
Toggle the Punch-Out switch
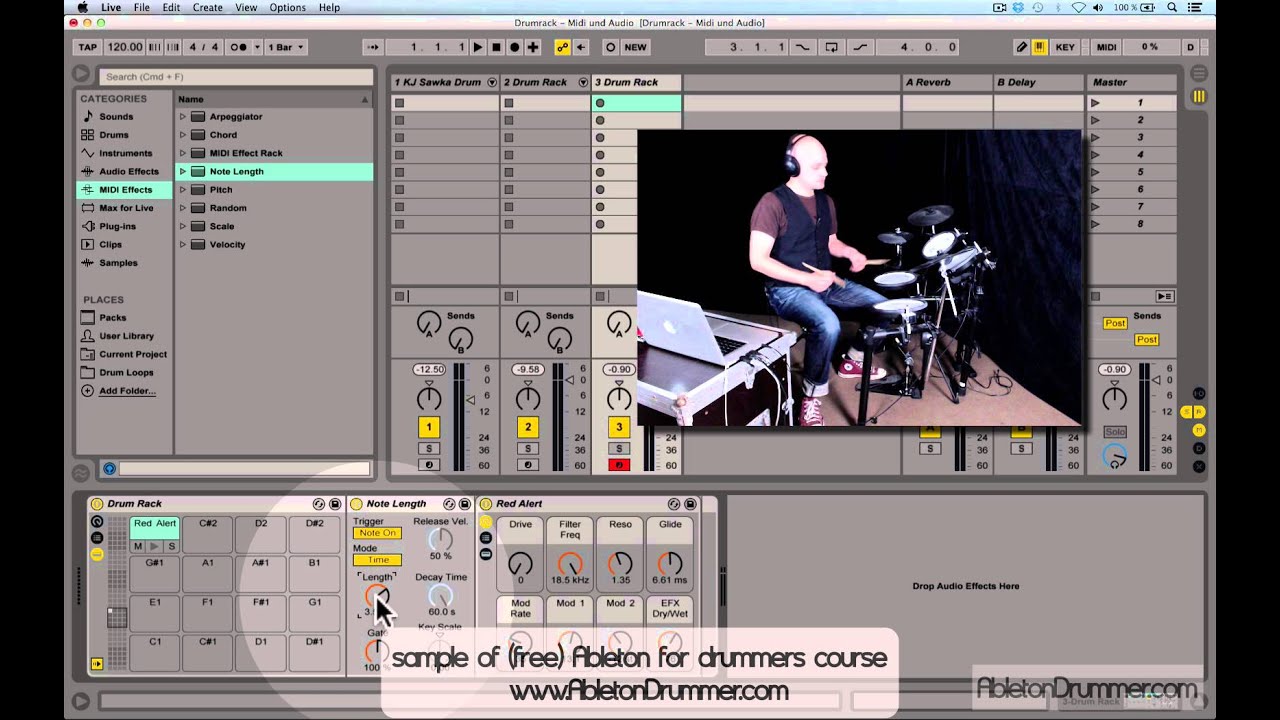860,47
